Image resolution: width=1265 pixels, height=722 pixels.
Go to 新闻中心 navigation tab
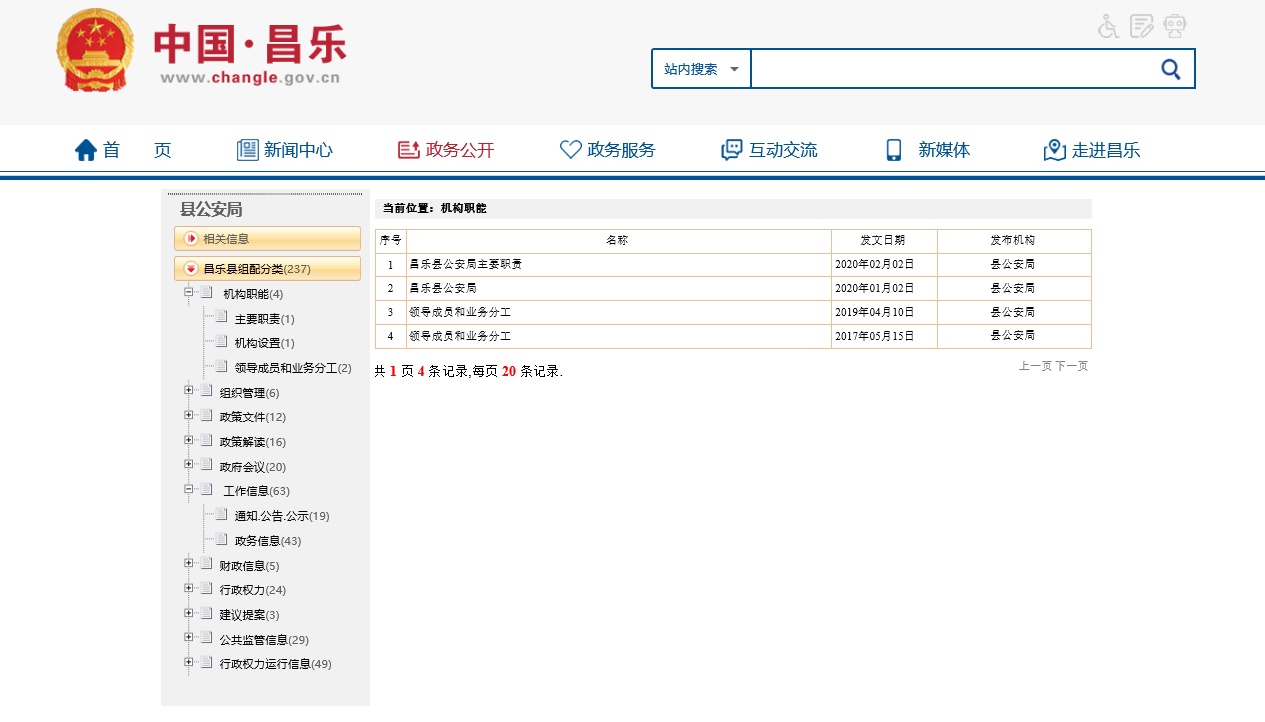[x=285, y=150]
